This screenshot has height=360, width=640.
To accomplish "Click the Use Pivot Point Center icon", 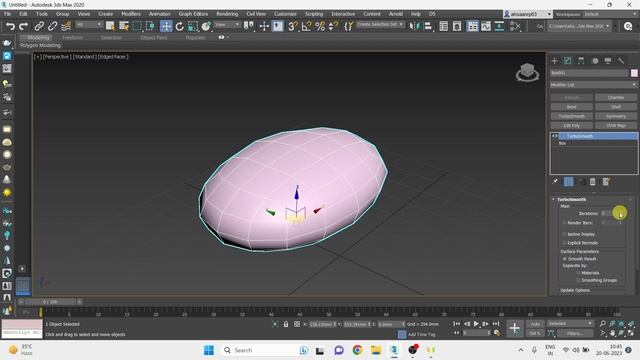I will point(248,26).
